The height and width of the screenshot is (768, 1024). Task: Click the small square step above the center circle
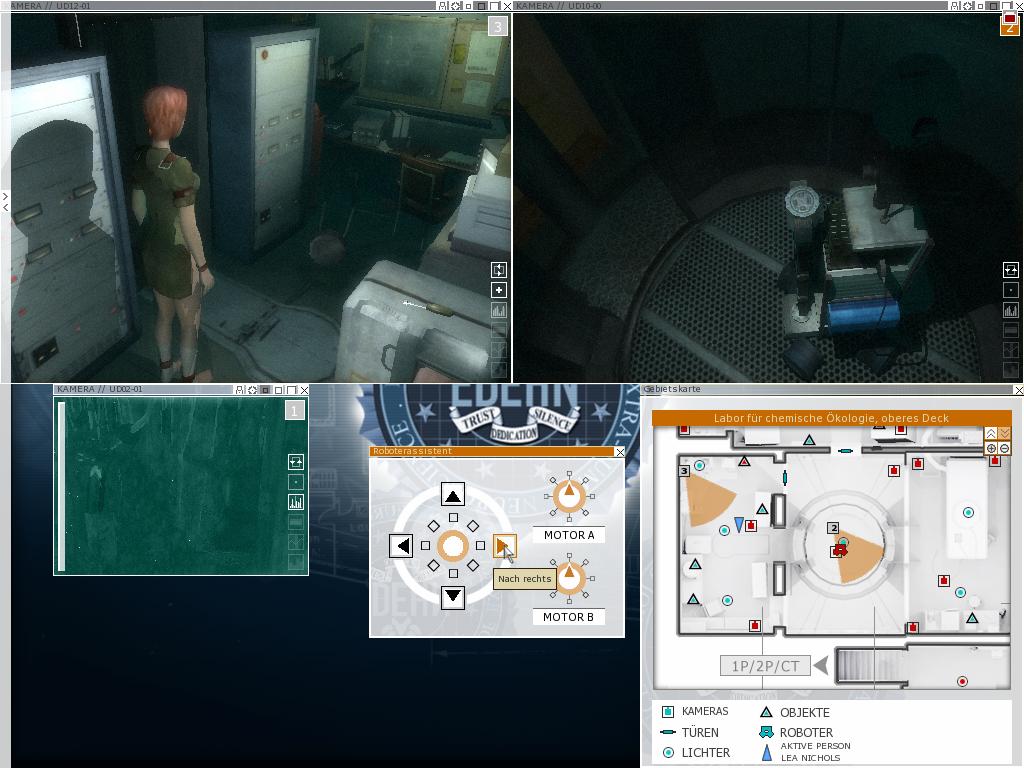(x=453, y=518)
